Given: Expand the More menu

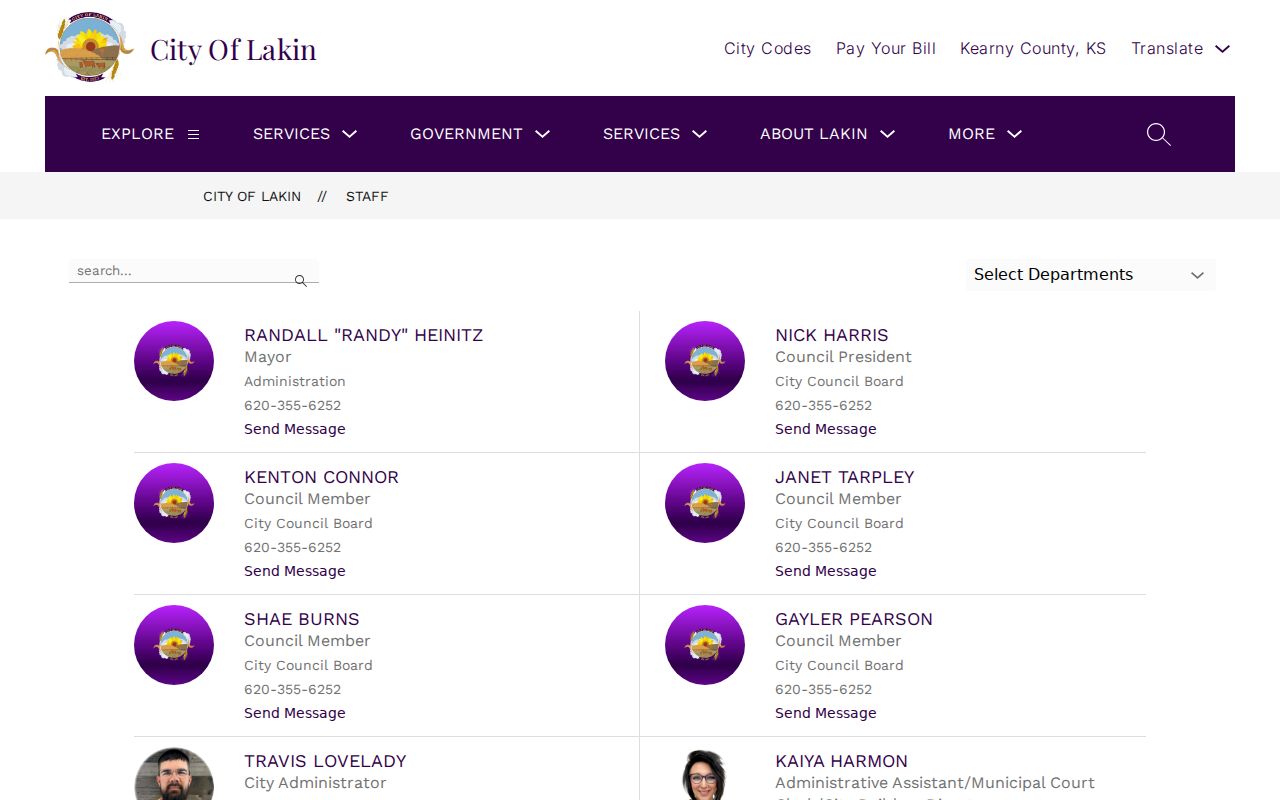Looking at the screenshot, I should (985, 134).
